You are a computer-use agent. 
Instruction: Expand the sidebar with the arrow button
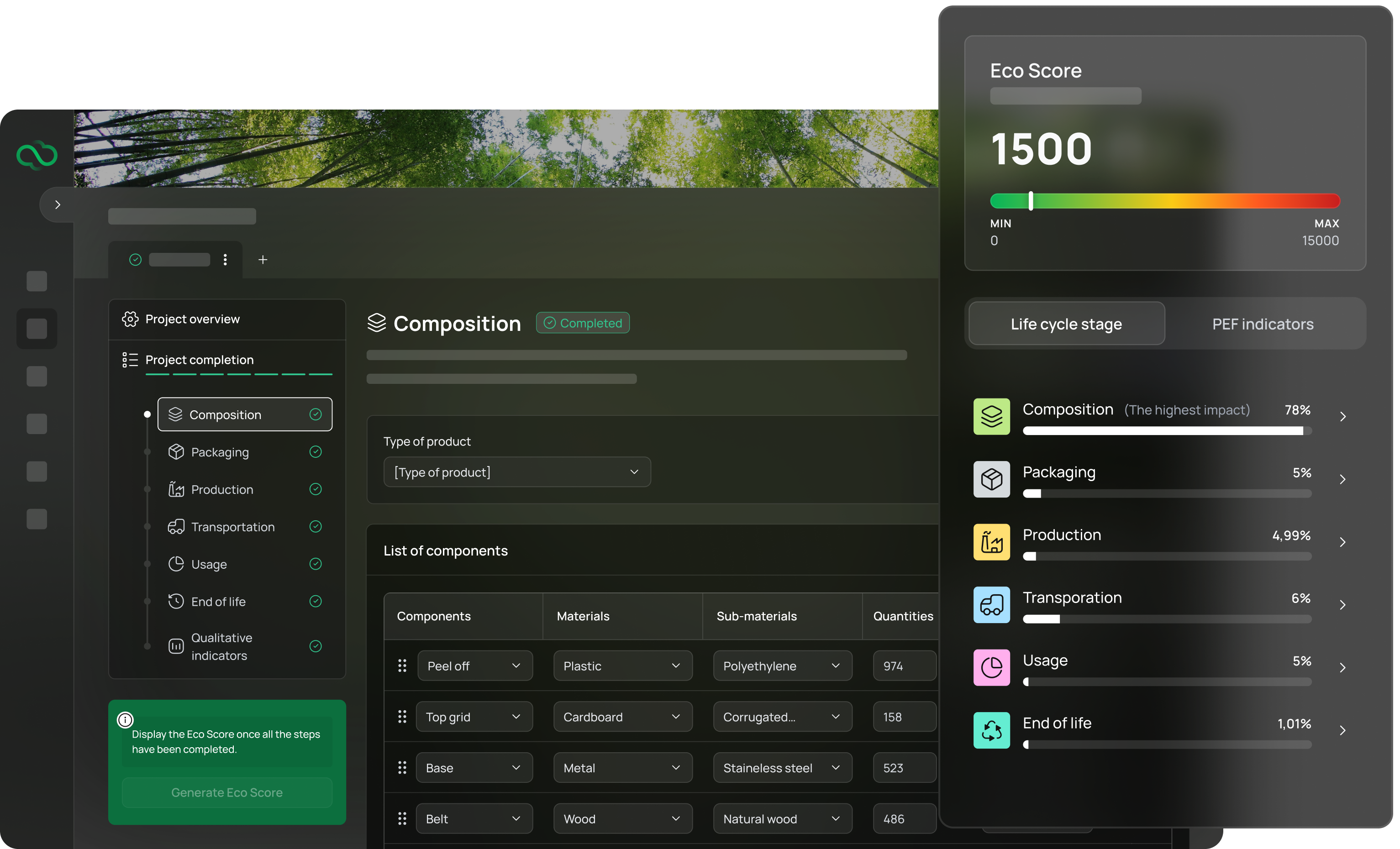point(58,204)
